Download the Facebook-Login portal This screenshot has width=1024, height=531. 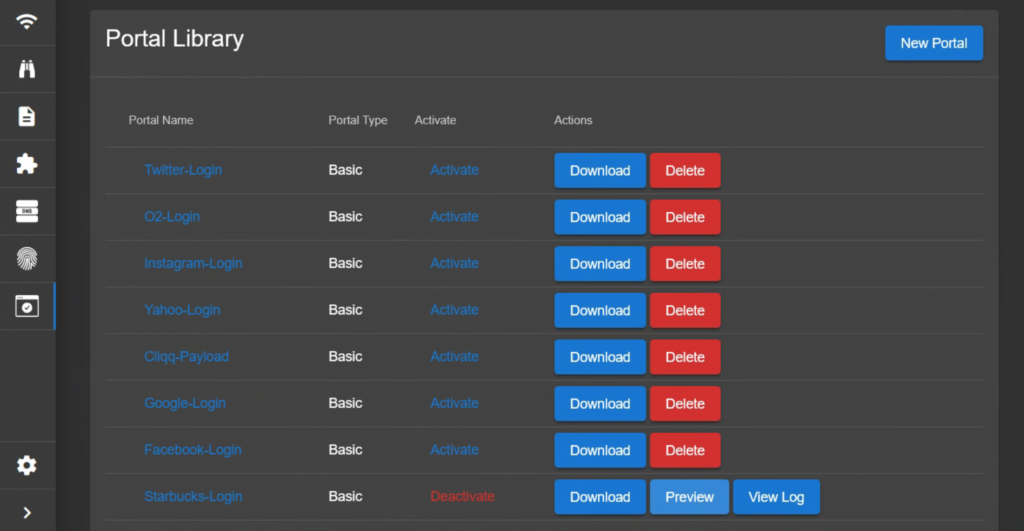pyautogui.click(x=600, y=451)
